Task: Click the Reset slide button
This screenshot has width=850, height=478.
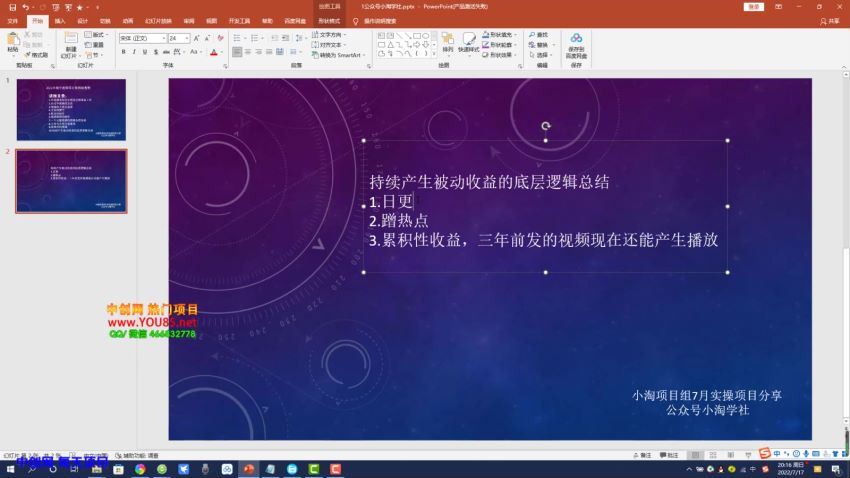Action: click(94, 45)
